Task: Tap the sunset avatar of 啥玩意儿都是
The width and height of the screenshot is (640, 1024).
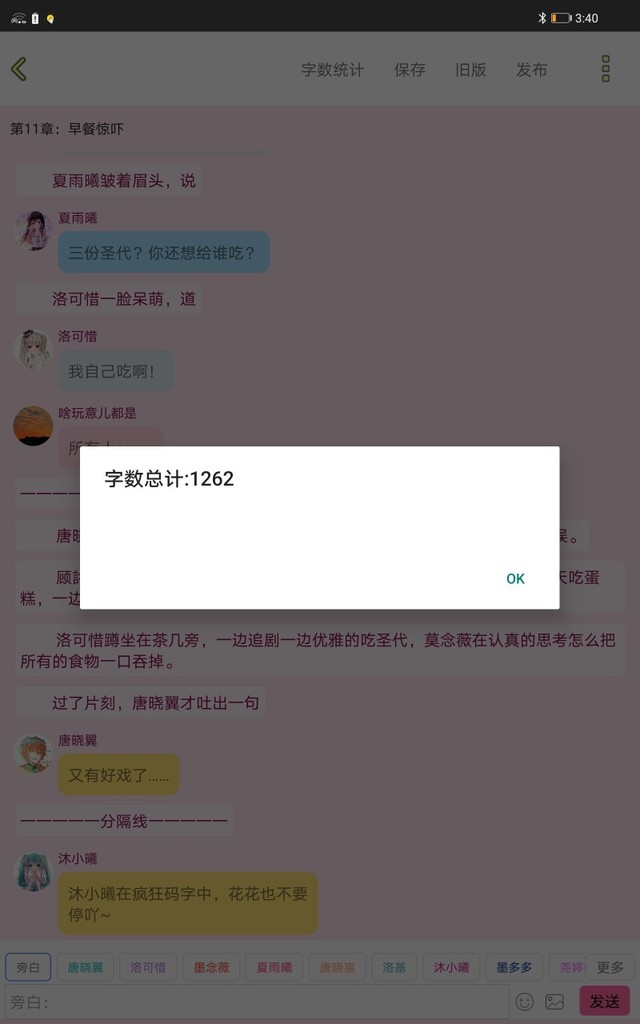Action: point(33,426)
